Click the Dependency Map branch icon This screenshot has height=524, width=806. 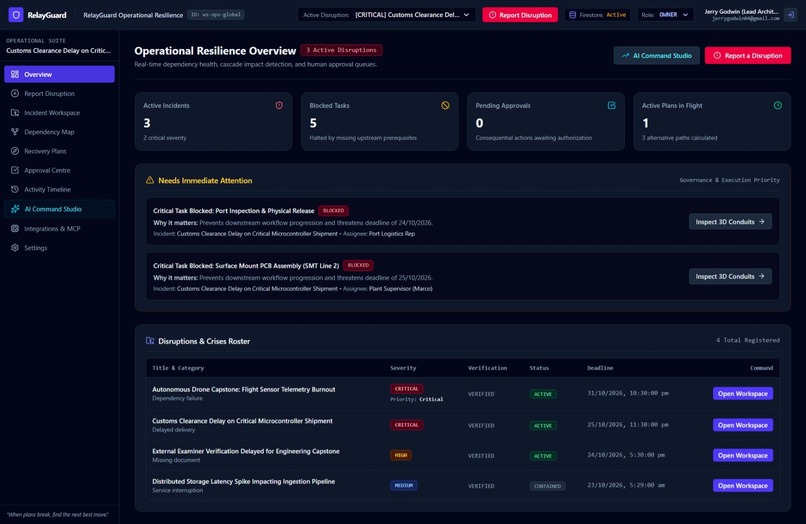click(x=15, y=132)
